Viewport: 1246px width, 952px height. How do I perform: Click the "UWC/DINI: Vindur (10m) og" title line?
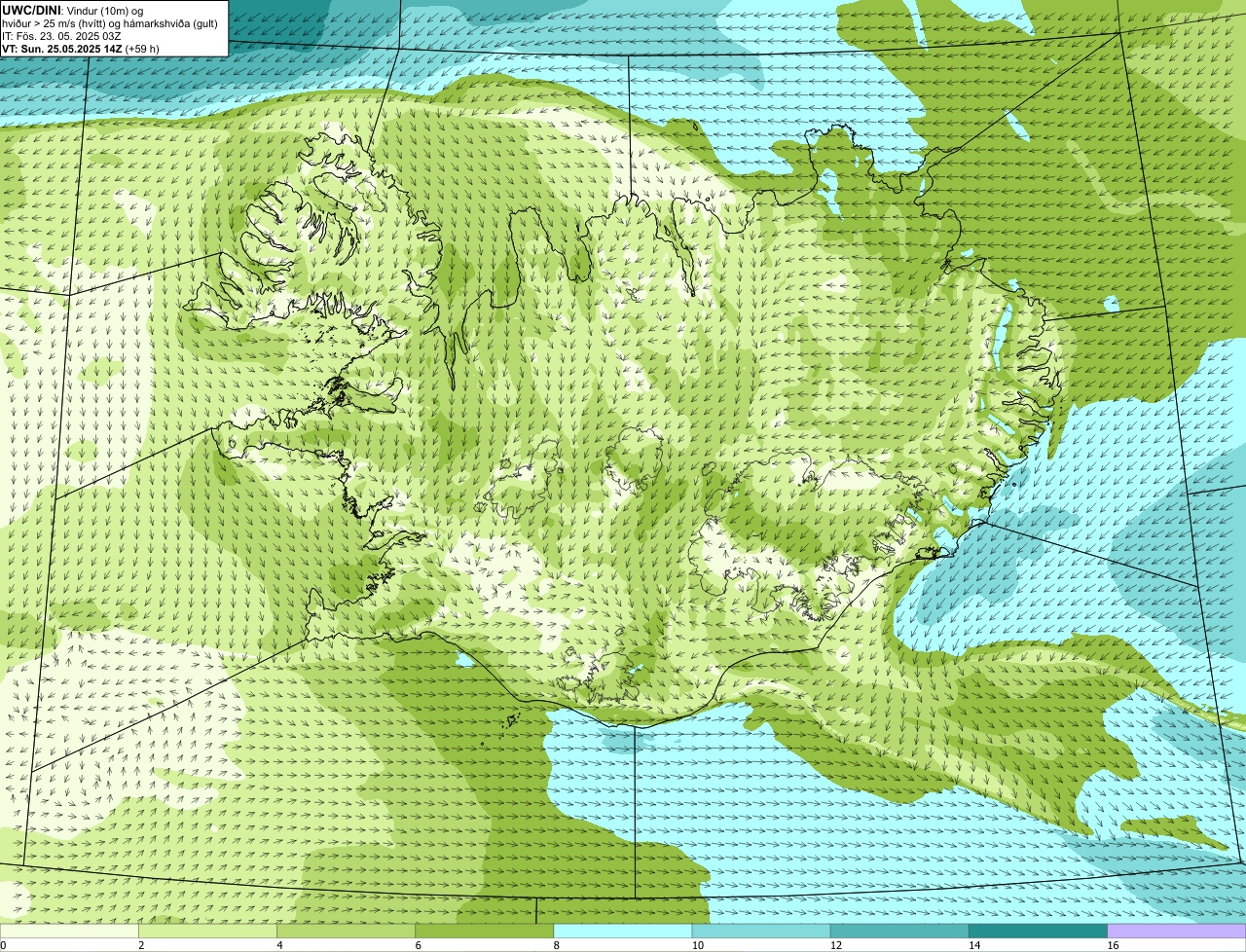click(x=73, y=10)
